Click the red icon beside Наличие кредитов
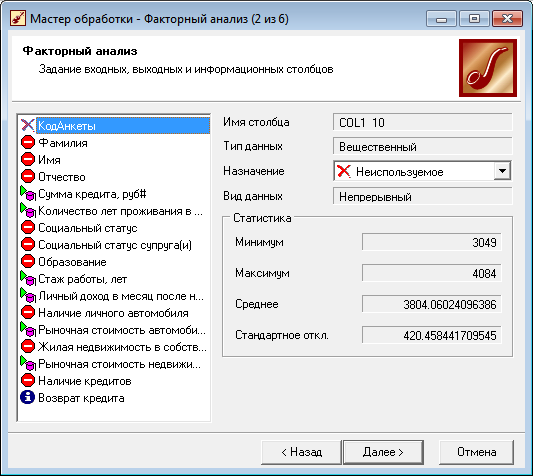 tap(28, 380)
